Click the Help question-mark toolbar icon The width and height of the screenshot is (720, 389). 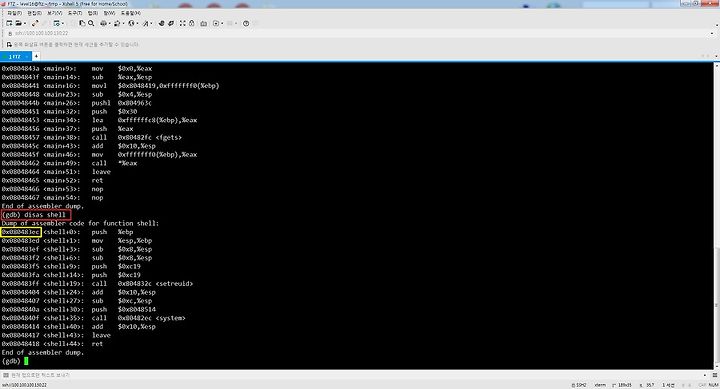[246, 23]
